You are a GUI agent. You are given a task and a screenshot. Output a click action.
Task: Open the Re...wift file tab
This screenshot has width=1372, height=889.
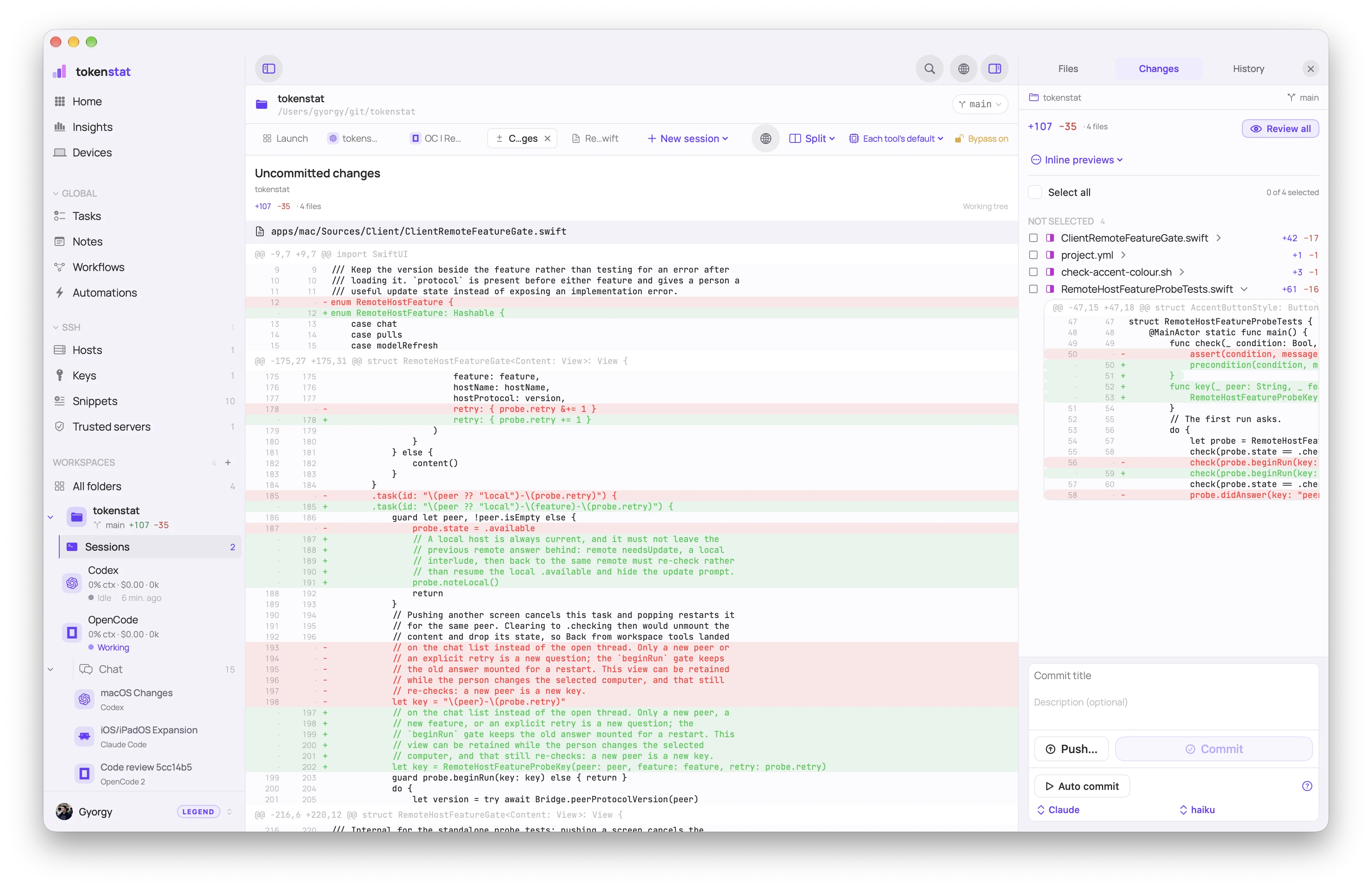tap(595, 138)
